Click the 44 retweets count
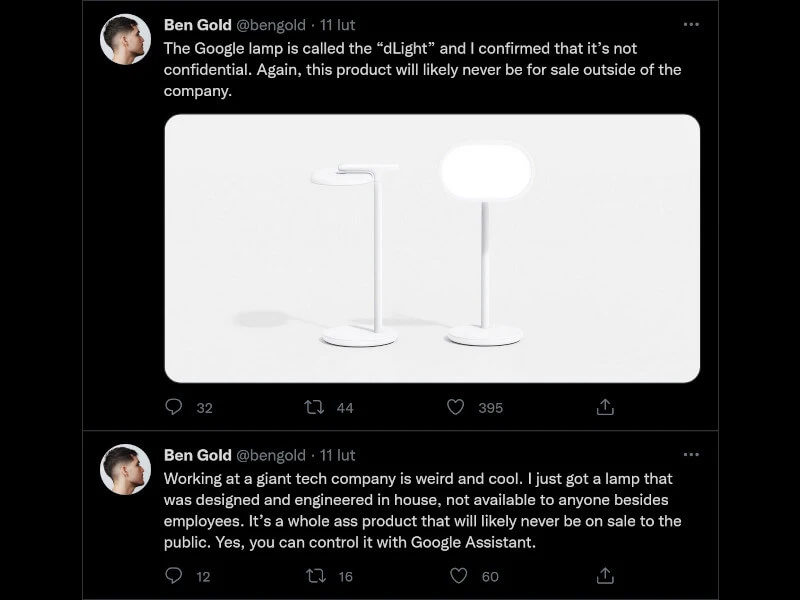 pyautogui.click(x=345, y=408)
